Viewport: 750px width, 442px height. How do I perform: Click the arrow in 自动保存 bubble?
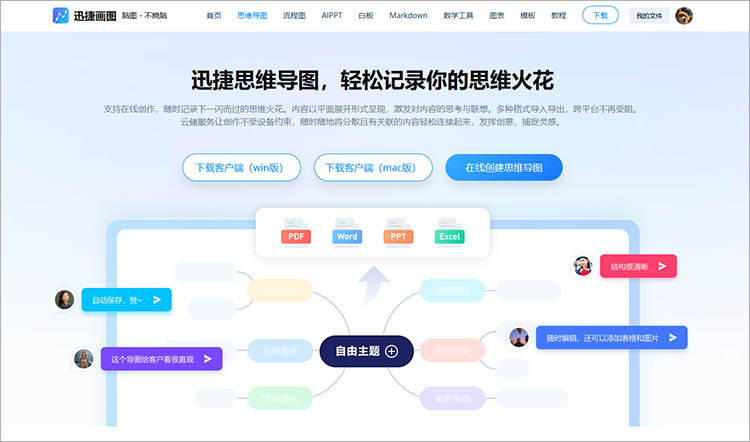(157, 299)
